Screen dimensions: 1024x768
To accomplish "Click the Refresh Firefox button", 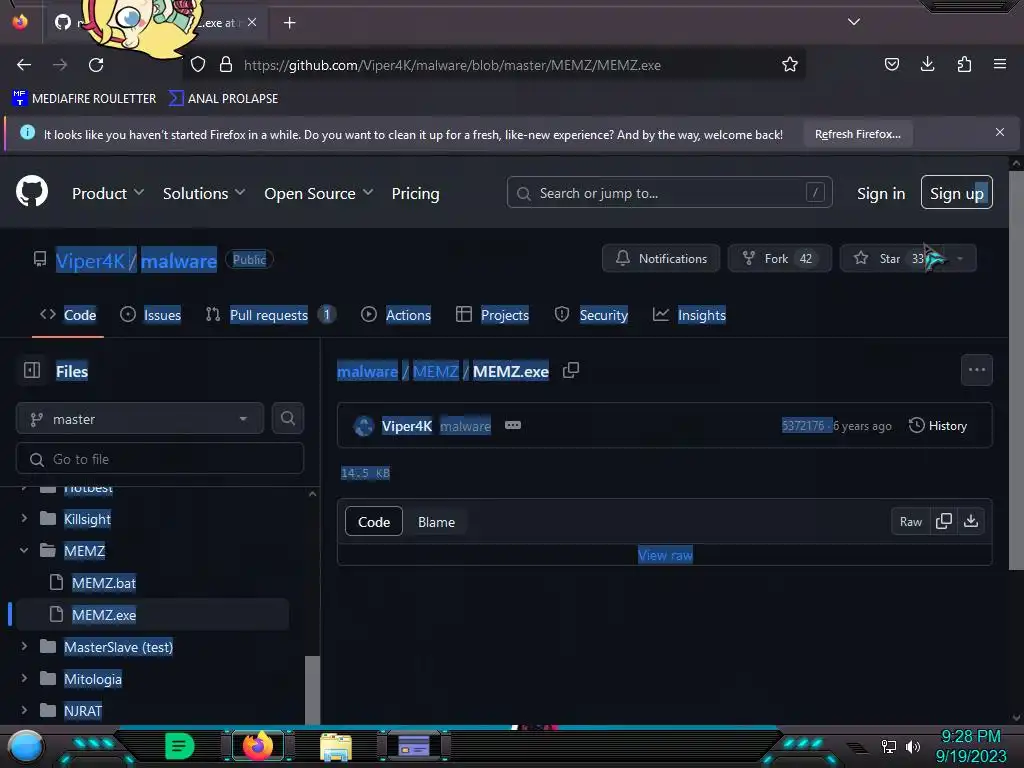I will click(x=857, y=135).
